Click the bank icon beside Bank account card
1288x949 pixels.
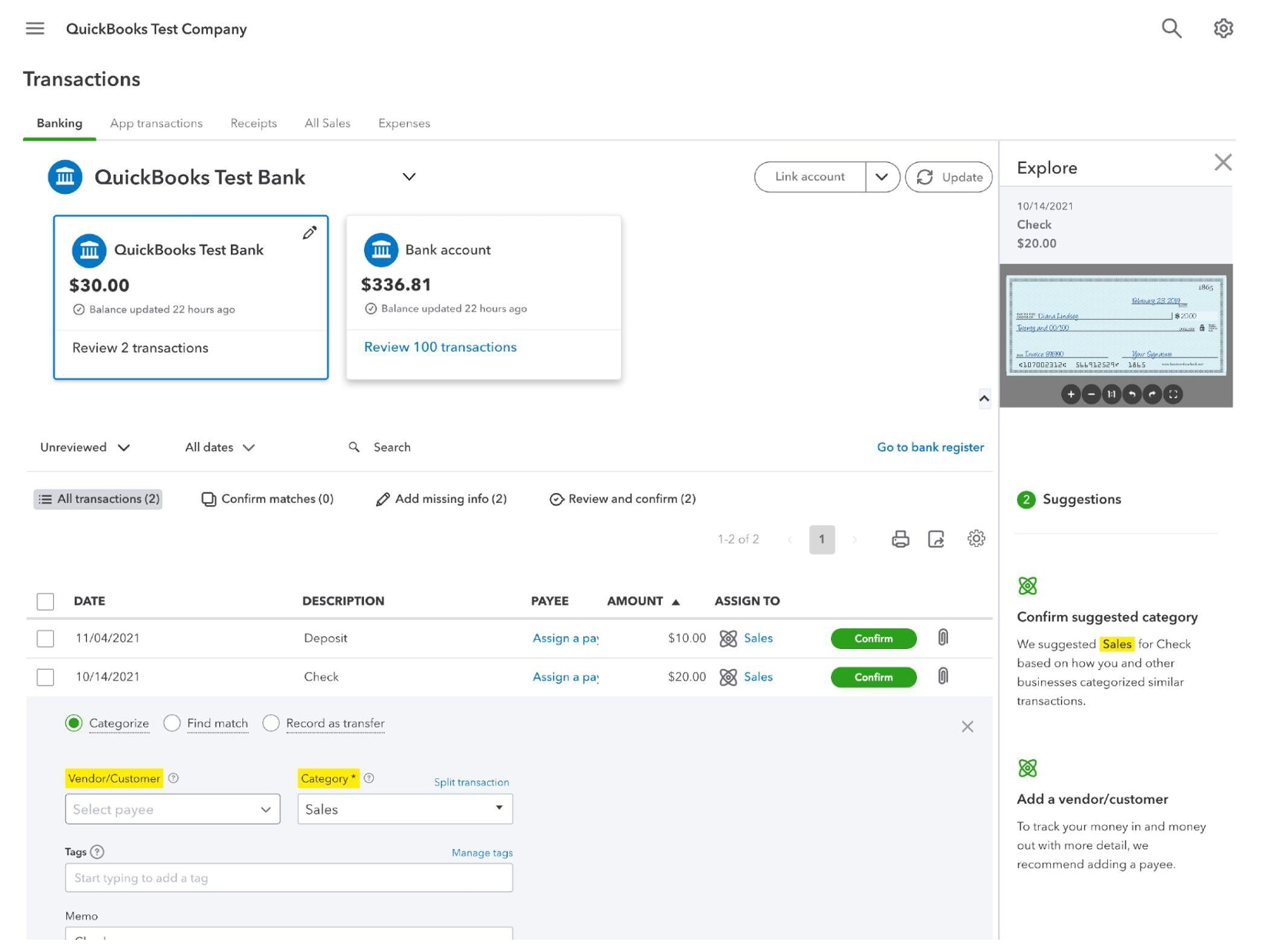coord(381,250)
